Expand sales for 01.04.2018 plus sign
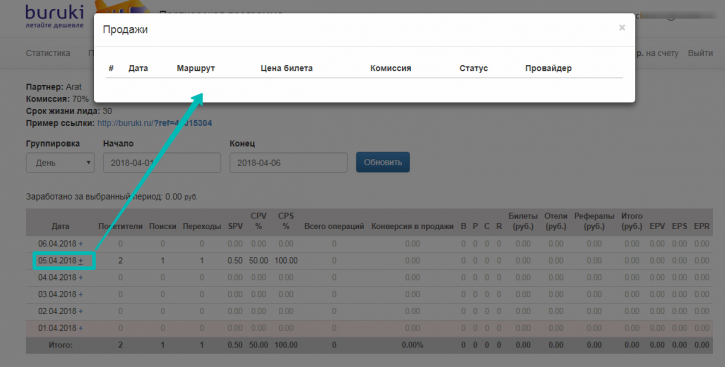This screenshot has height=367, width=725. pyautogui.click(x=81, y=328)
